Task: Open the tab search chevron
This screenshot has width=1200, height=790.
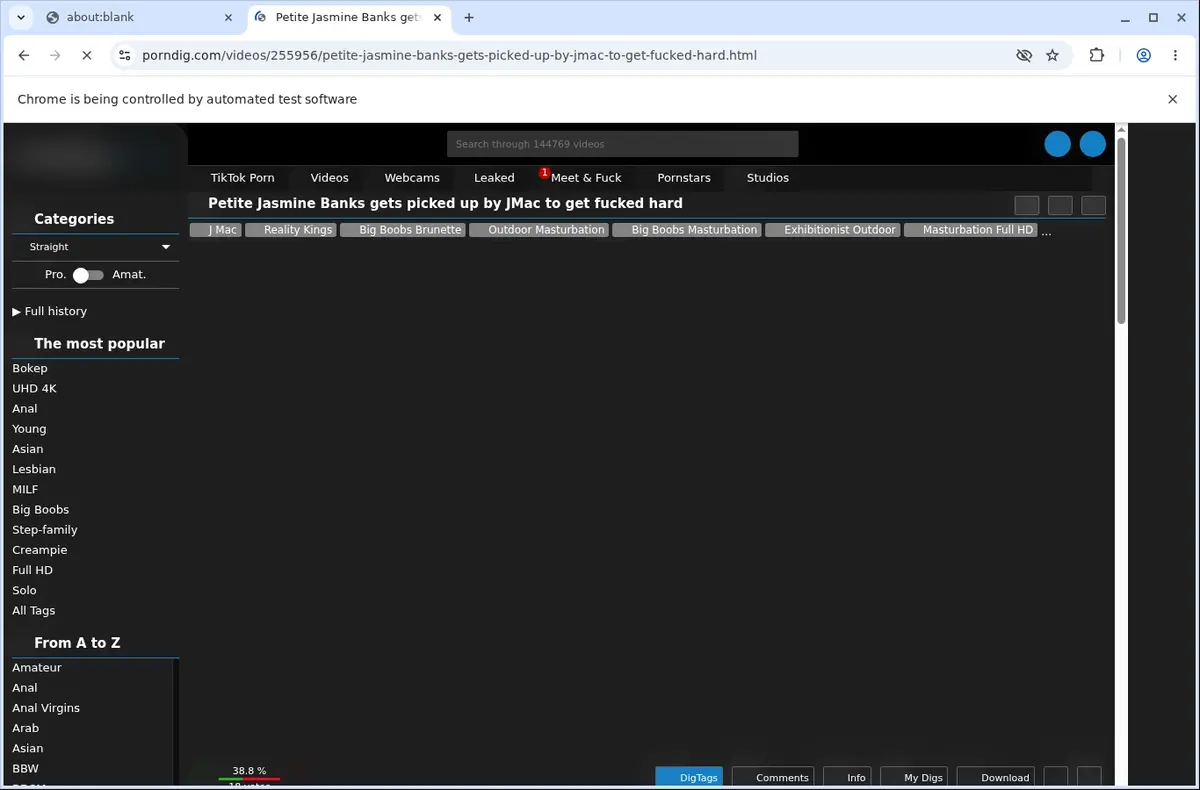Action: pos(20,17)
